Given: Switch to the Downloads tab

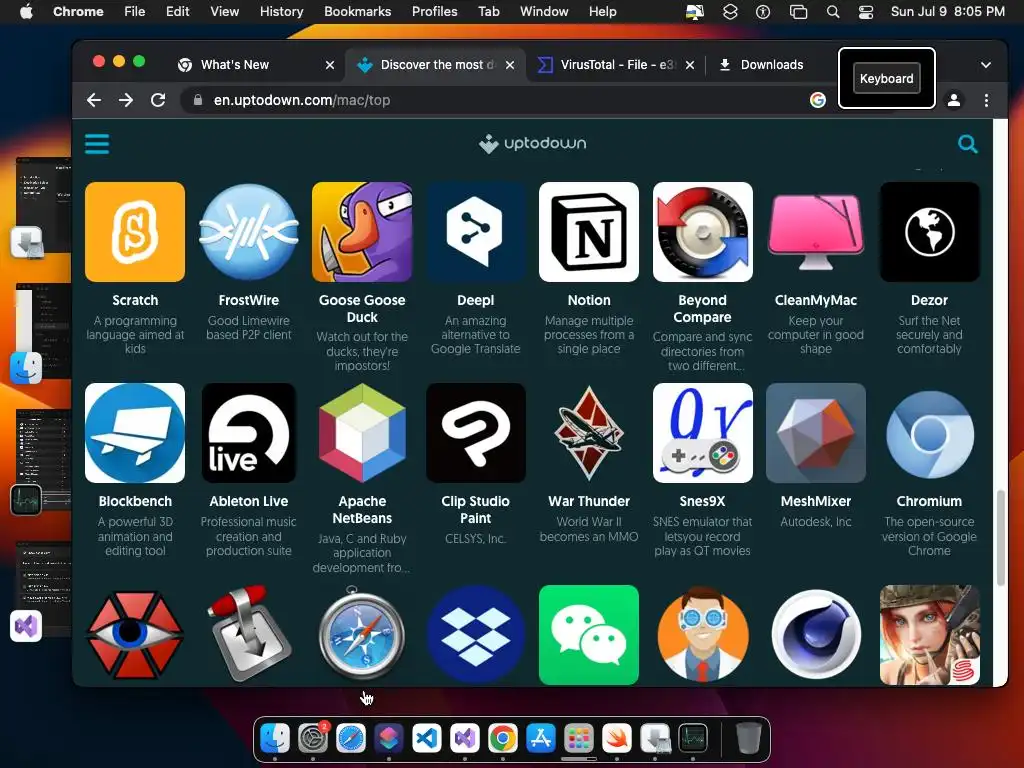Looking at the screenshot, I should [771, 65].
